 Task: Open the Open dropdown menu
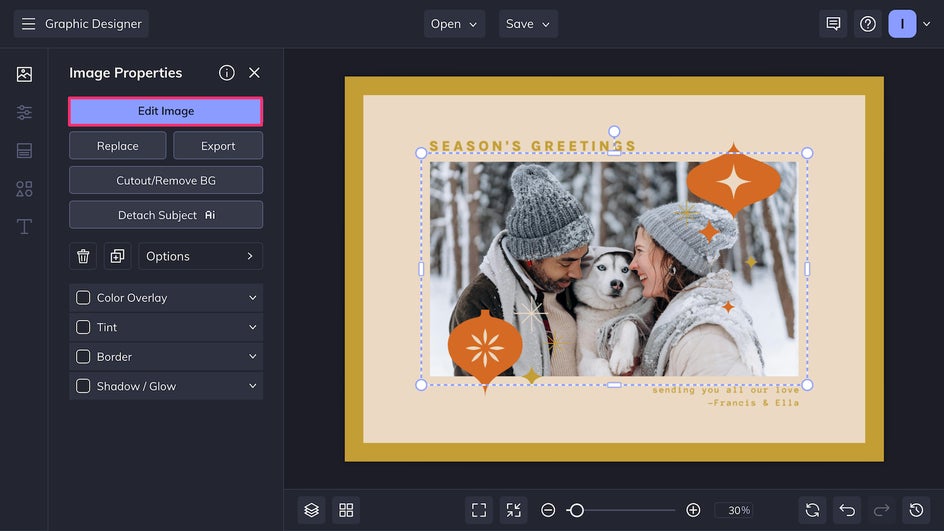[x=454, y=24]
